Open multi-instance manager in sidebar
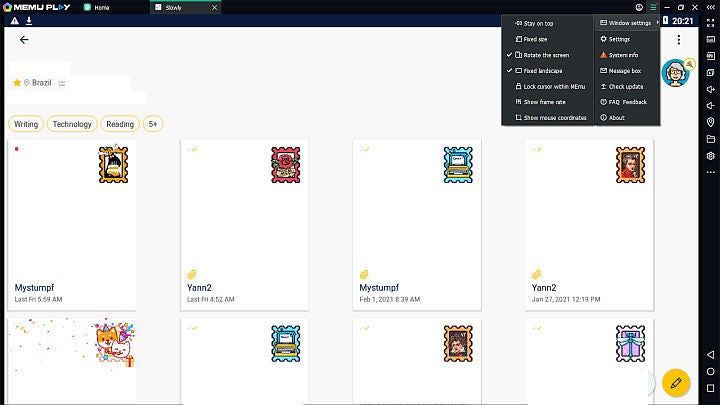This screenshot has width=720, height=405. coord(711,73)
